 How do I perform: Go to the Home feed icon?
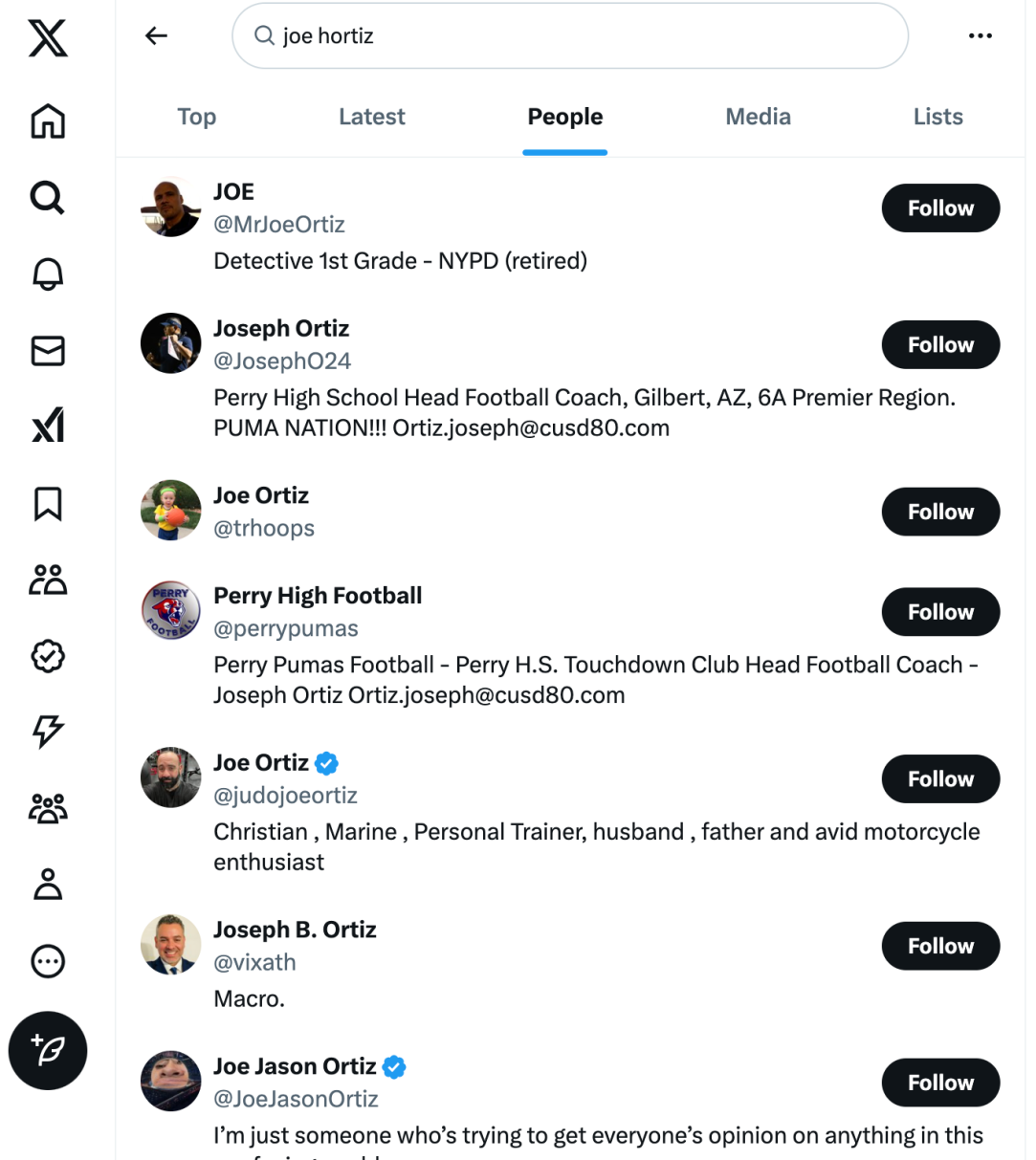(x=48, y=121)
